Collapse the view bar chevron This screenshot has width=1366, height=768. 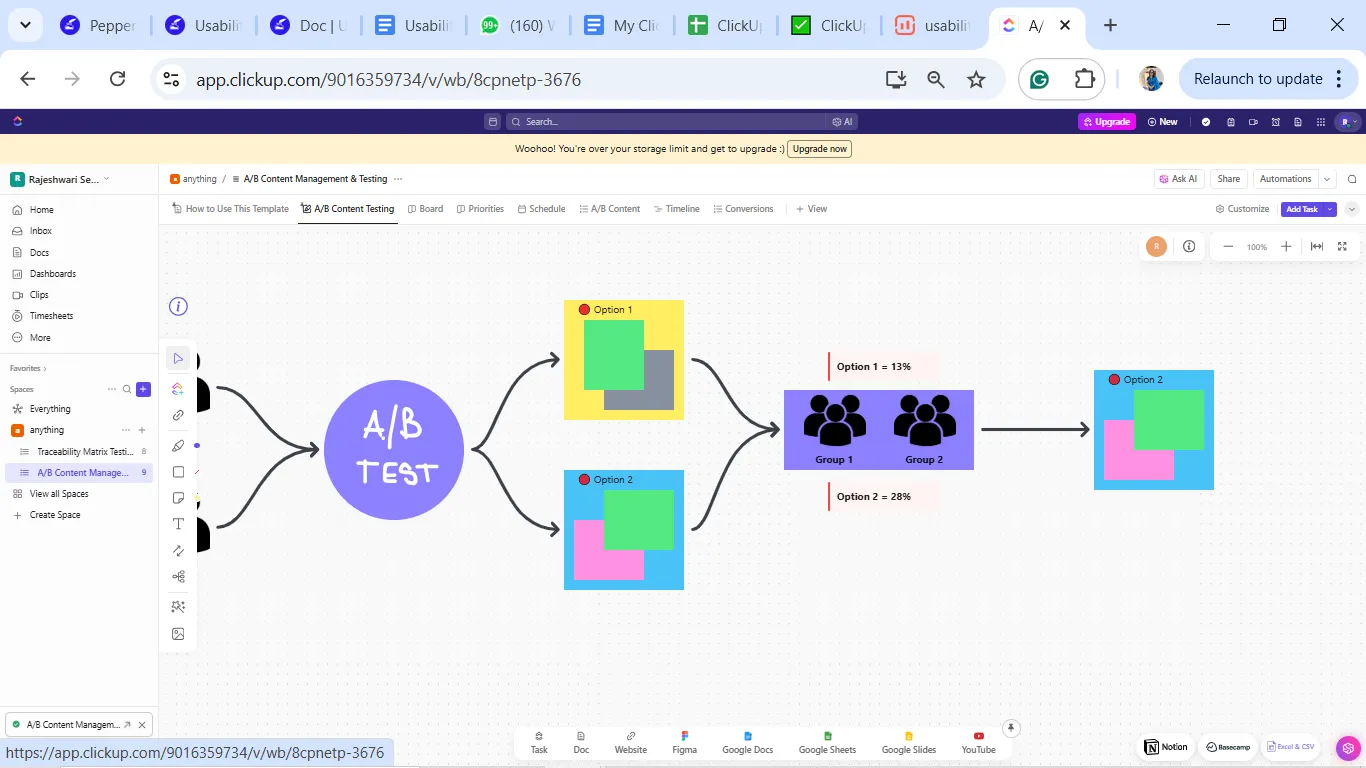pos(1352,209)
